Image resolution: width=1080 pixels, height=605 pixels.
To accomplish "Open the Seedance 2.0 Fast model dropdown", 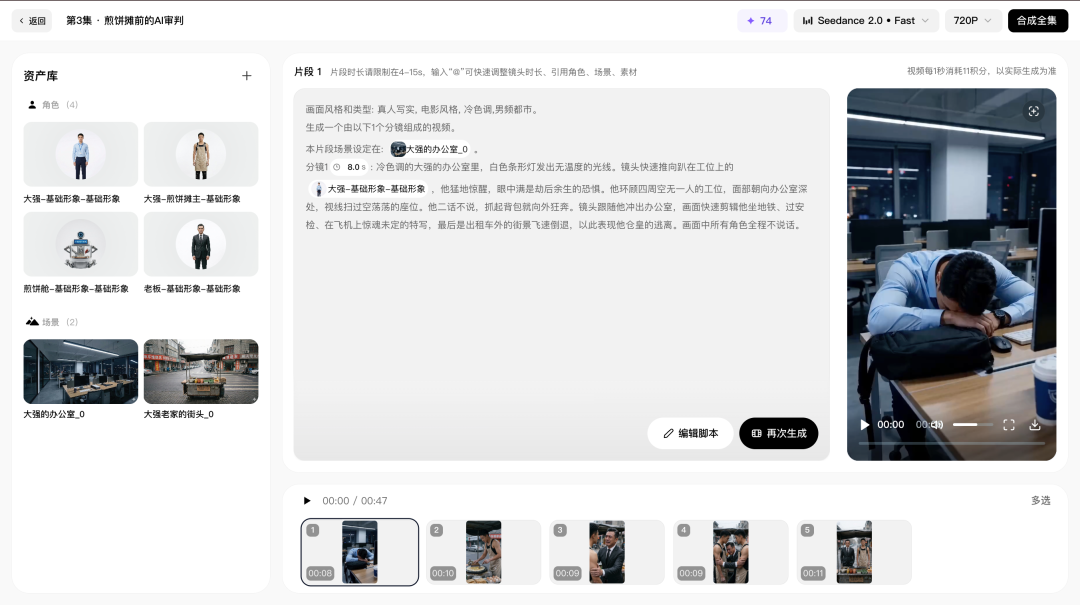I will [x=866, y=20].
